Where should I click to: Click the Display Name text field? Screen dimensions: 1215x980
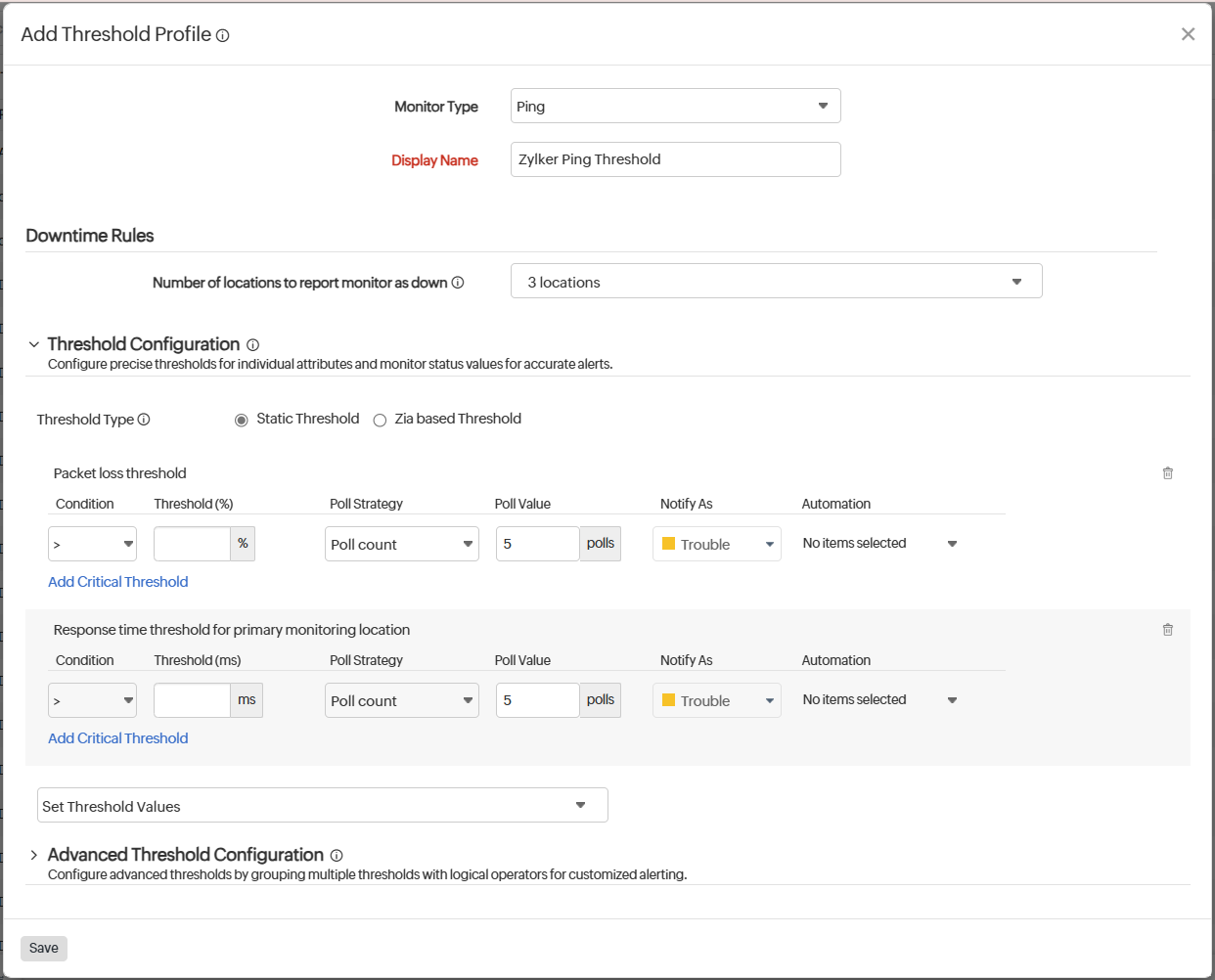pyautogui.click(x=675, y=158)
